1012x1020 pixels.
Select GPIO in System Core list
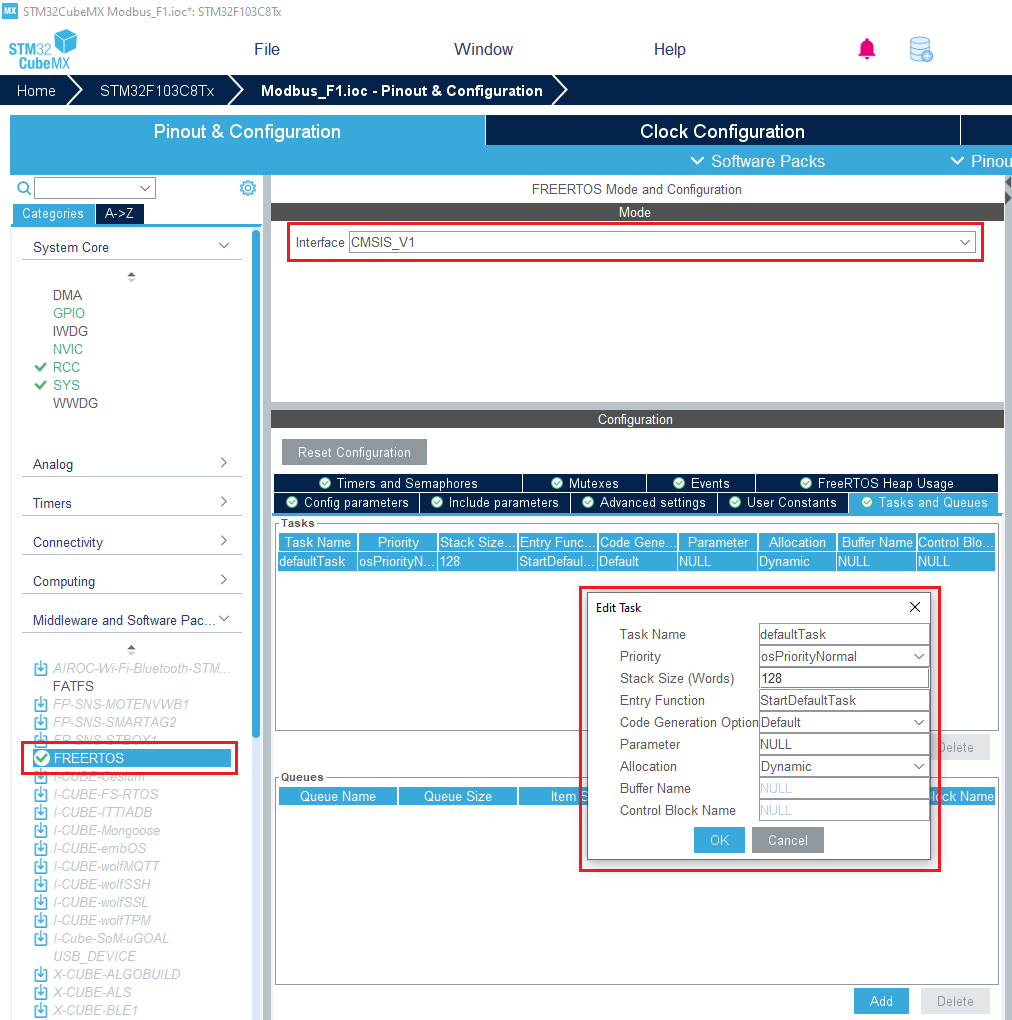[69, 313]
